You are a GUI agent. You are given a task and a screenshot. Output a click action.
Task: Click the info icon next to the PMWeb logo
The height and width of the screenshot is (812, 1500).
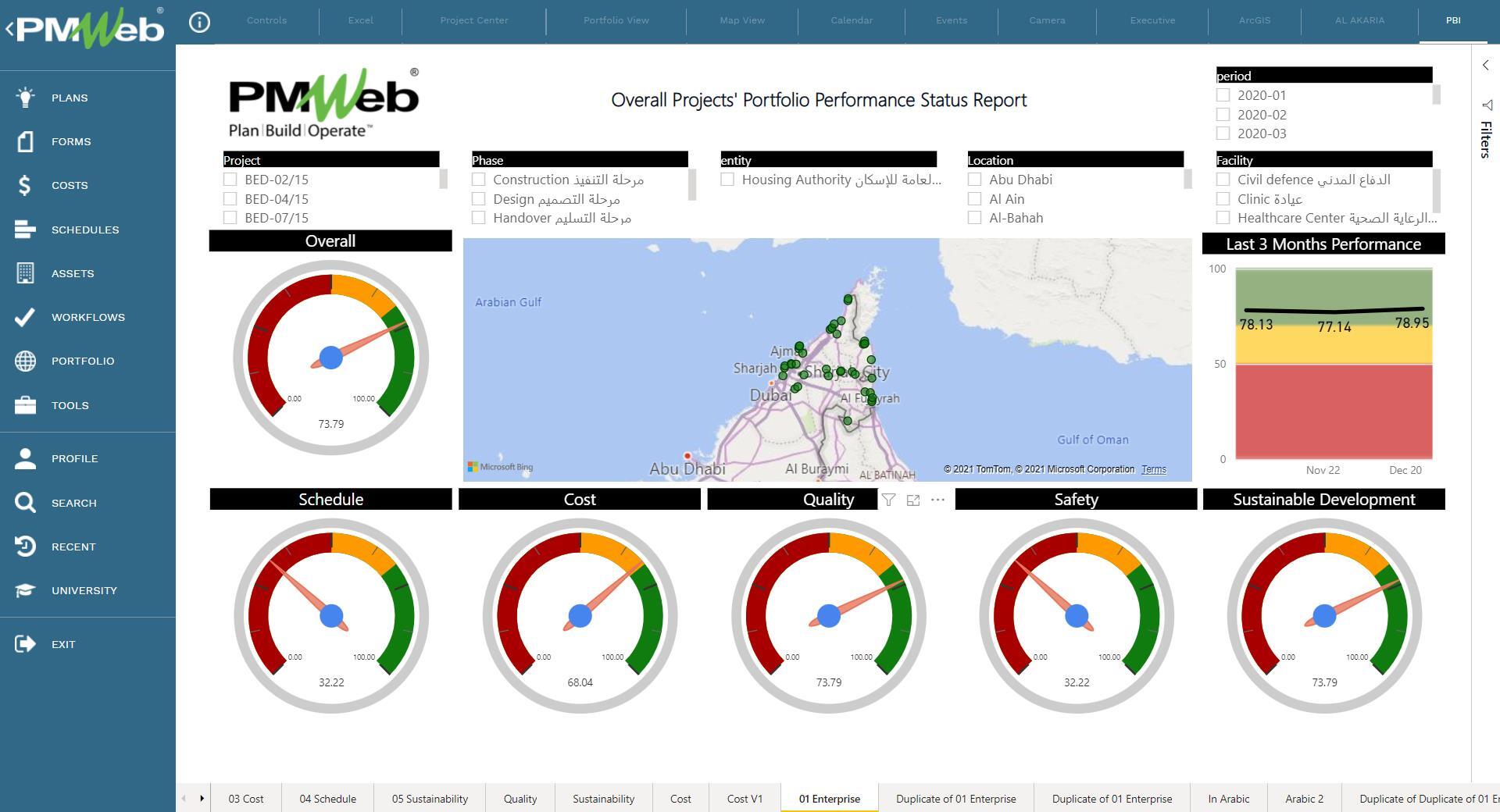coord(200,22)
